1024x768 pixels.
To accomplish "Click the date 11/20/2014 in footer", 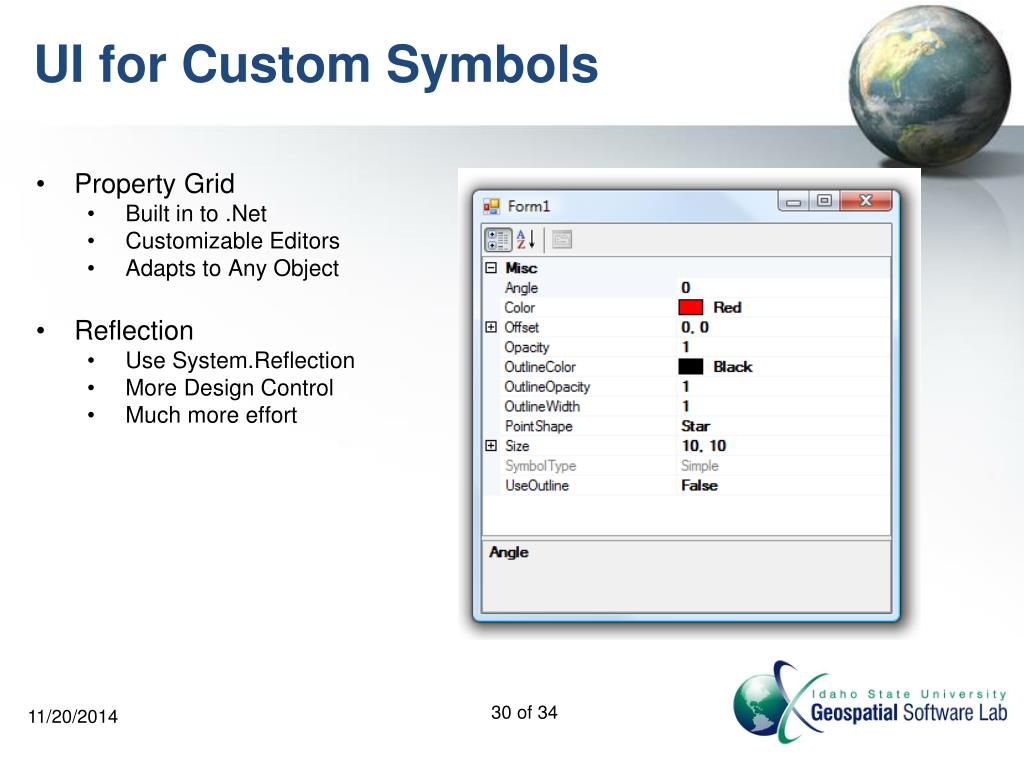I will tap(72, 716).
